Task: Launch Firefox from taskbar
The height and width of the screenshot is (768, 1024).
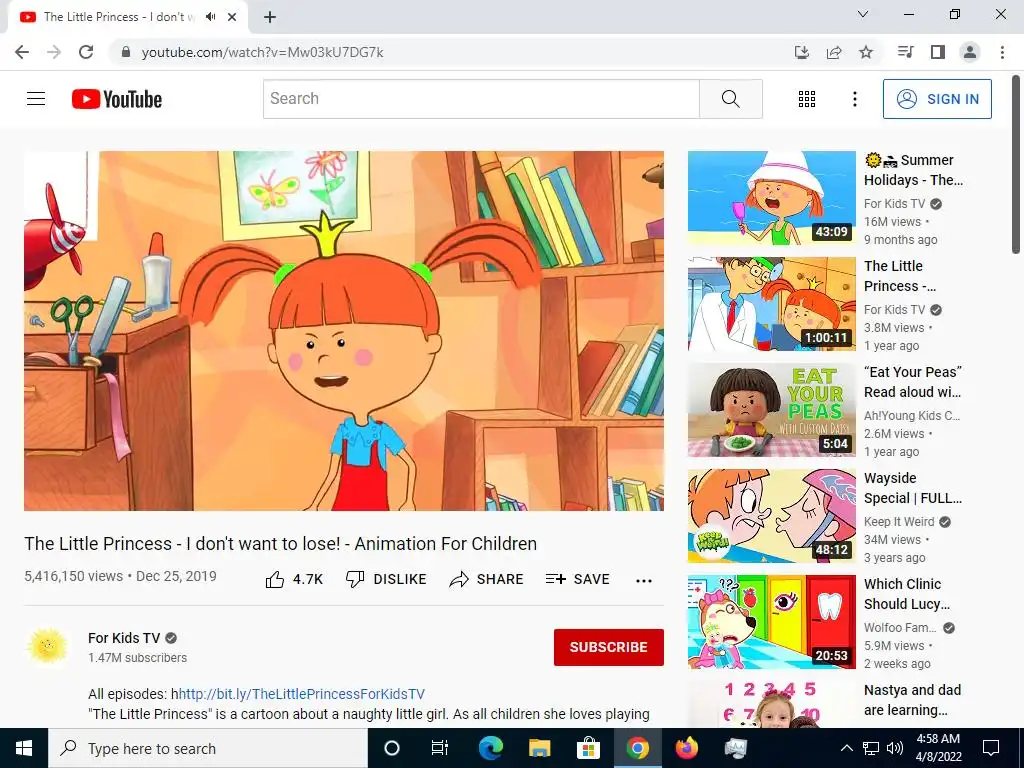Action: tap(686, 748)
